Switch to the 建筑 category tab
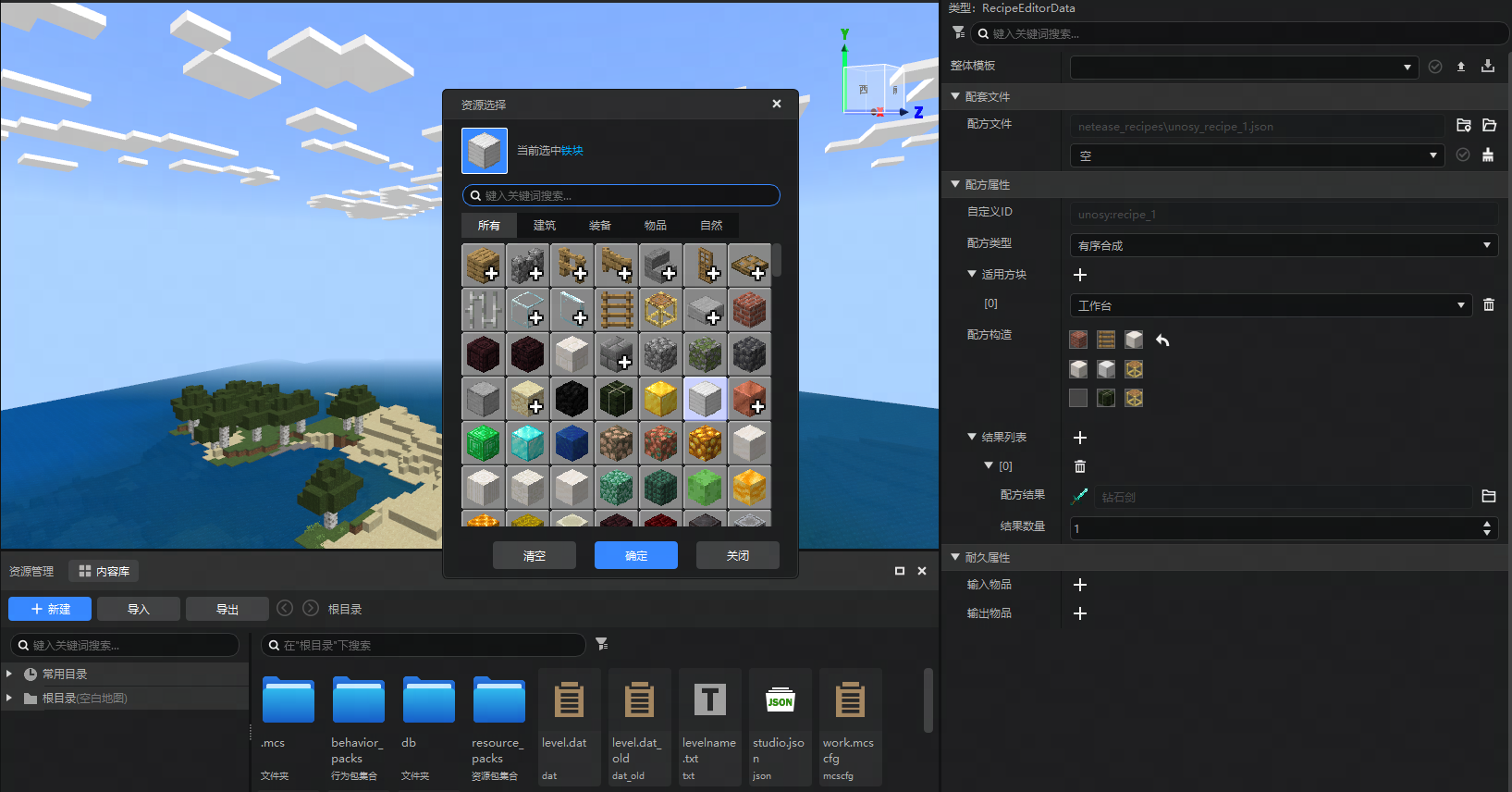 (545, 226)
